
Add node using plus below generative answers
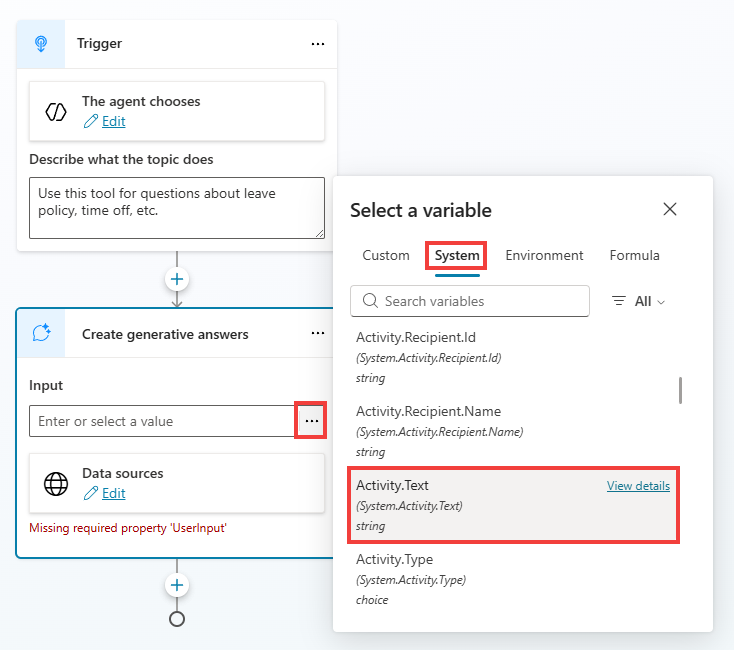coord(177,585)
